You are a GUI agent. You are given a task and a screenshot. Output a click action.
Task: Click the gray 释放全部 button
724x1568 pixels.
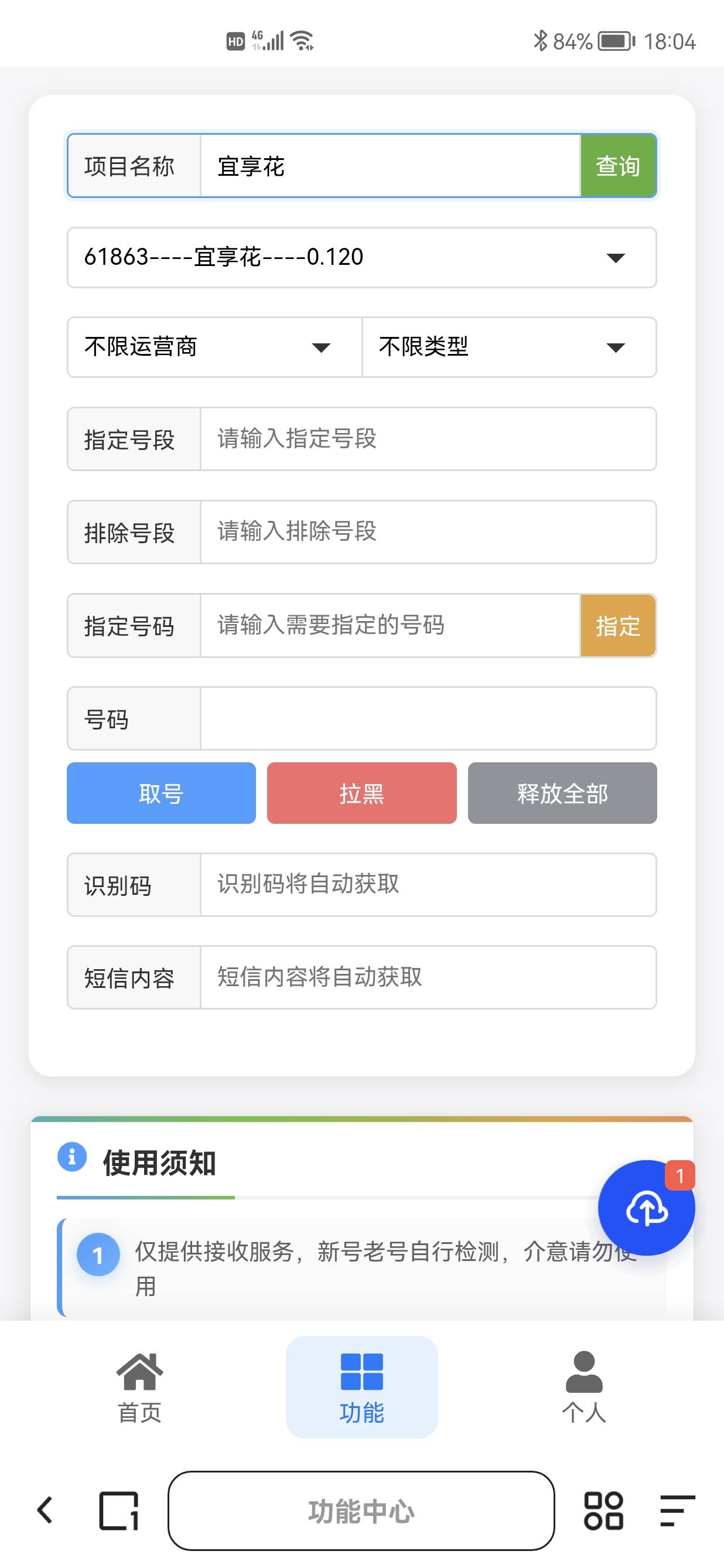[x=562, y=793]
